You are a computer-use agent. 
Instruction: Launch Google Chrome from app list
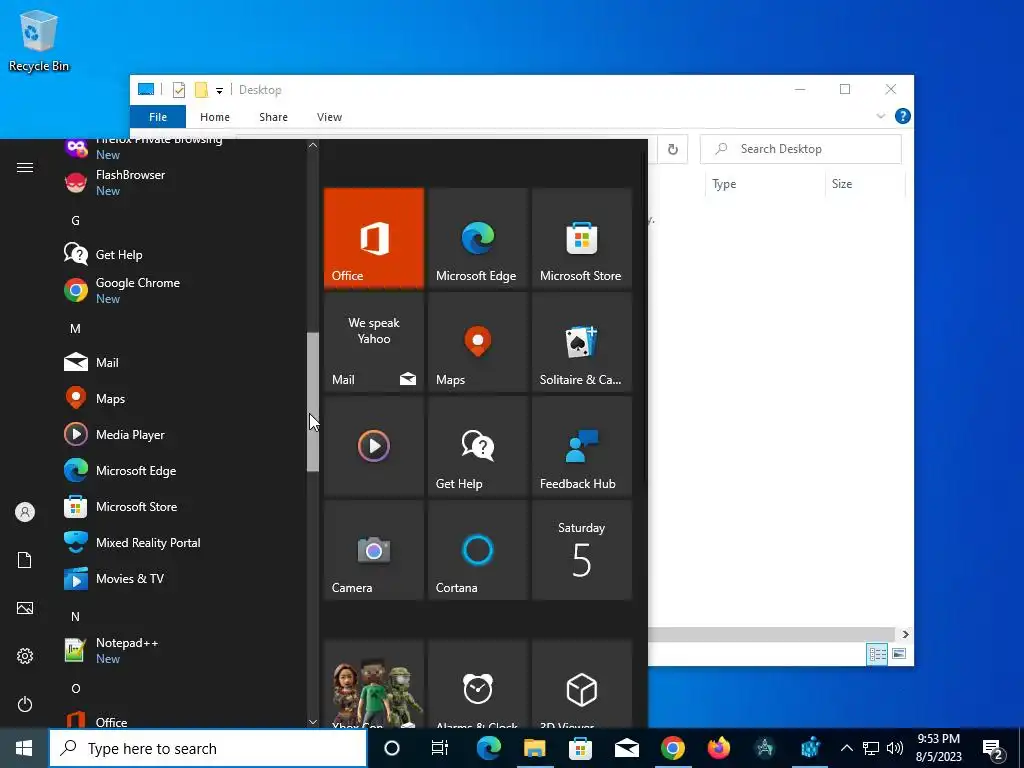pyautogui.click(x=183, y=290)
